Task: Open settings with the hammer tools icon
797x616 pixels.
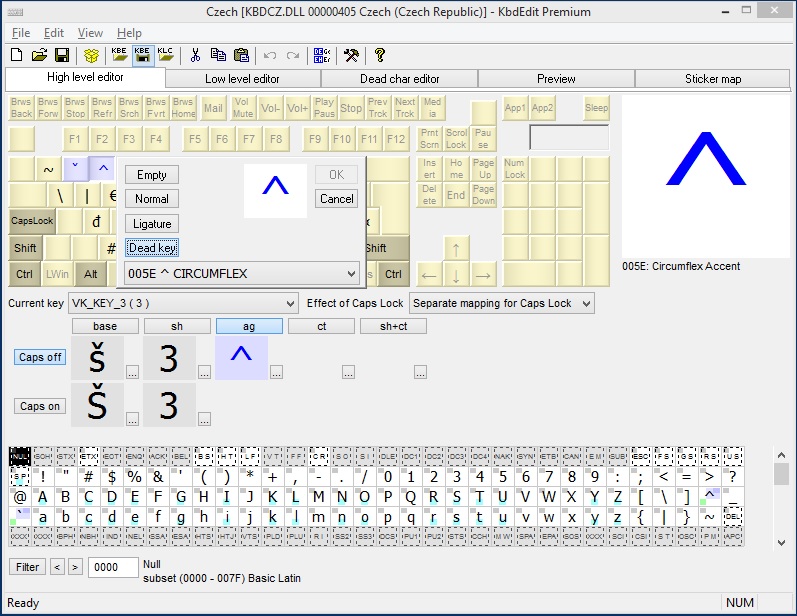Action: pos(351,55)
